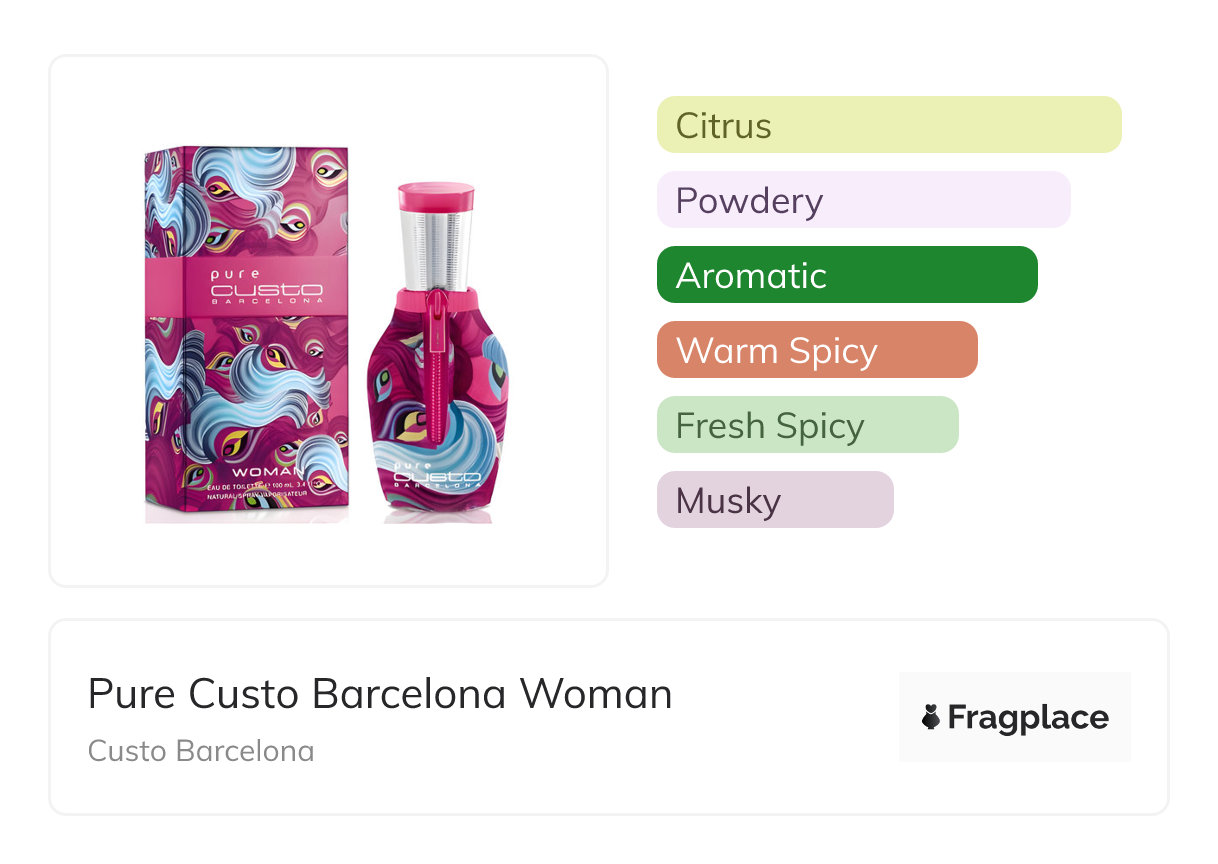
Task: Click the Custo Barcelona brand link
Action: pos(201,750)
